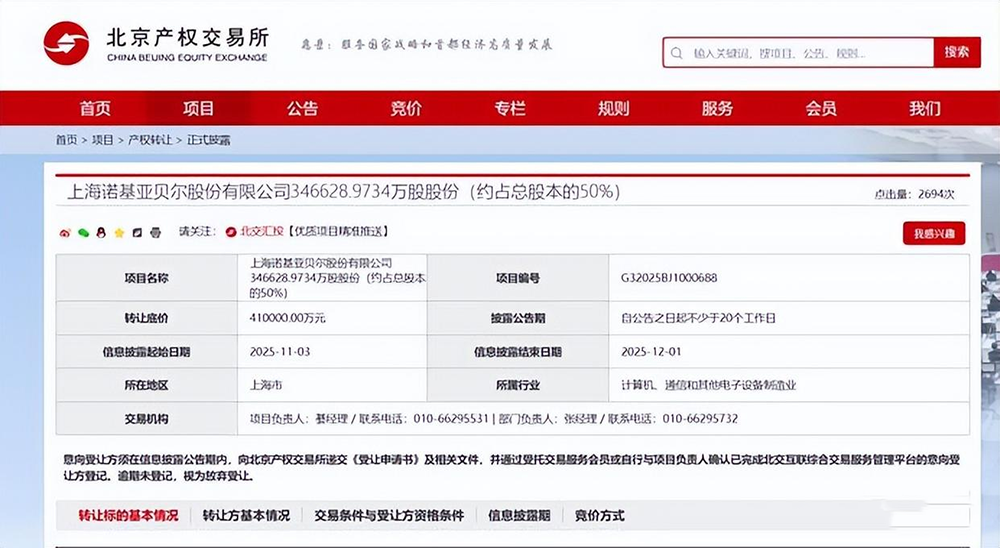The image size is (1000, 548).
Task: Select 项目 in the red navigation bar
Action: [199, 108]
